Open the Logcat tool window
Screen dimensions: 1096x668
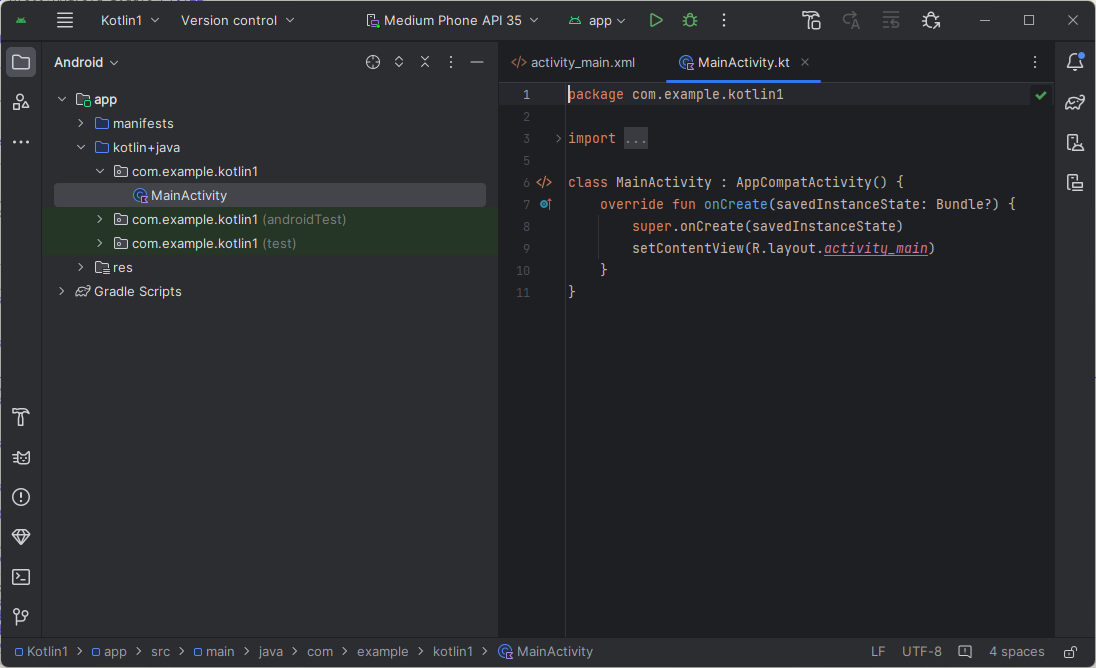(x=21, y=457)
